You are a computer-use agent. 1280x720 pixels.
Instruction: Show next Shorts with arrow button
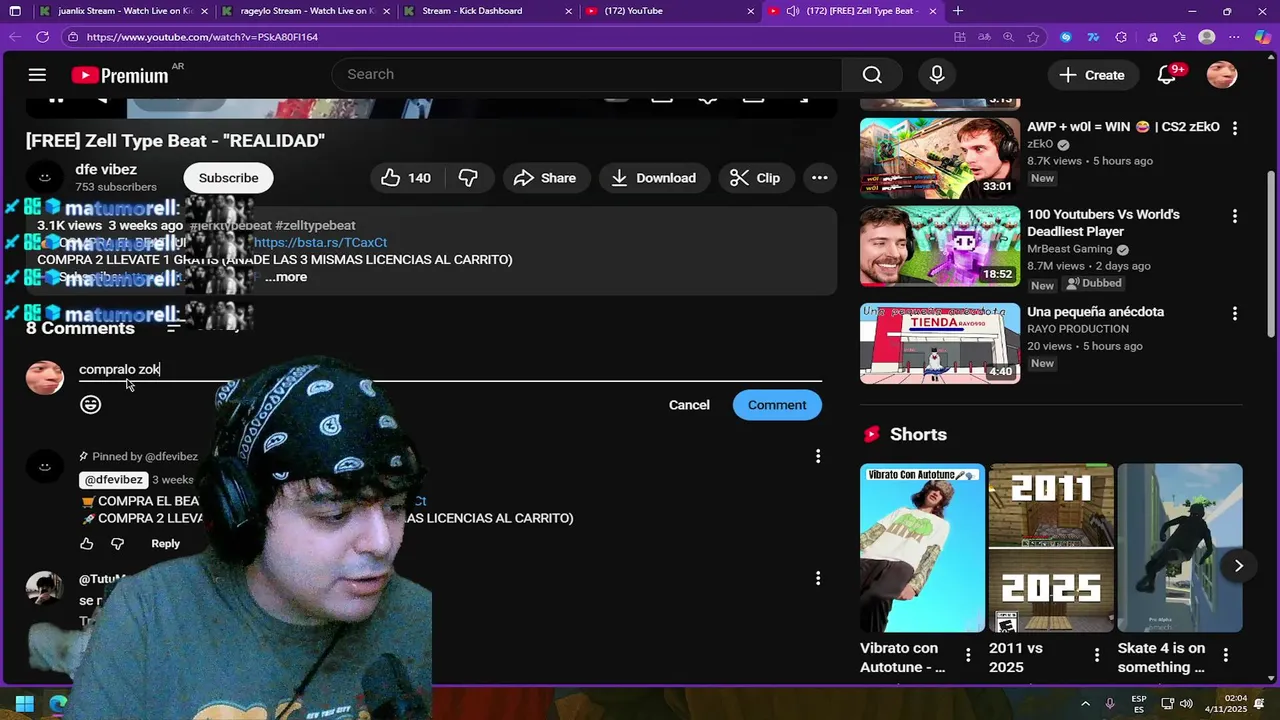(1238, 566)
